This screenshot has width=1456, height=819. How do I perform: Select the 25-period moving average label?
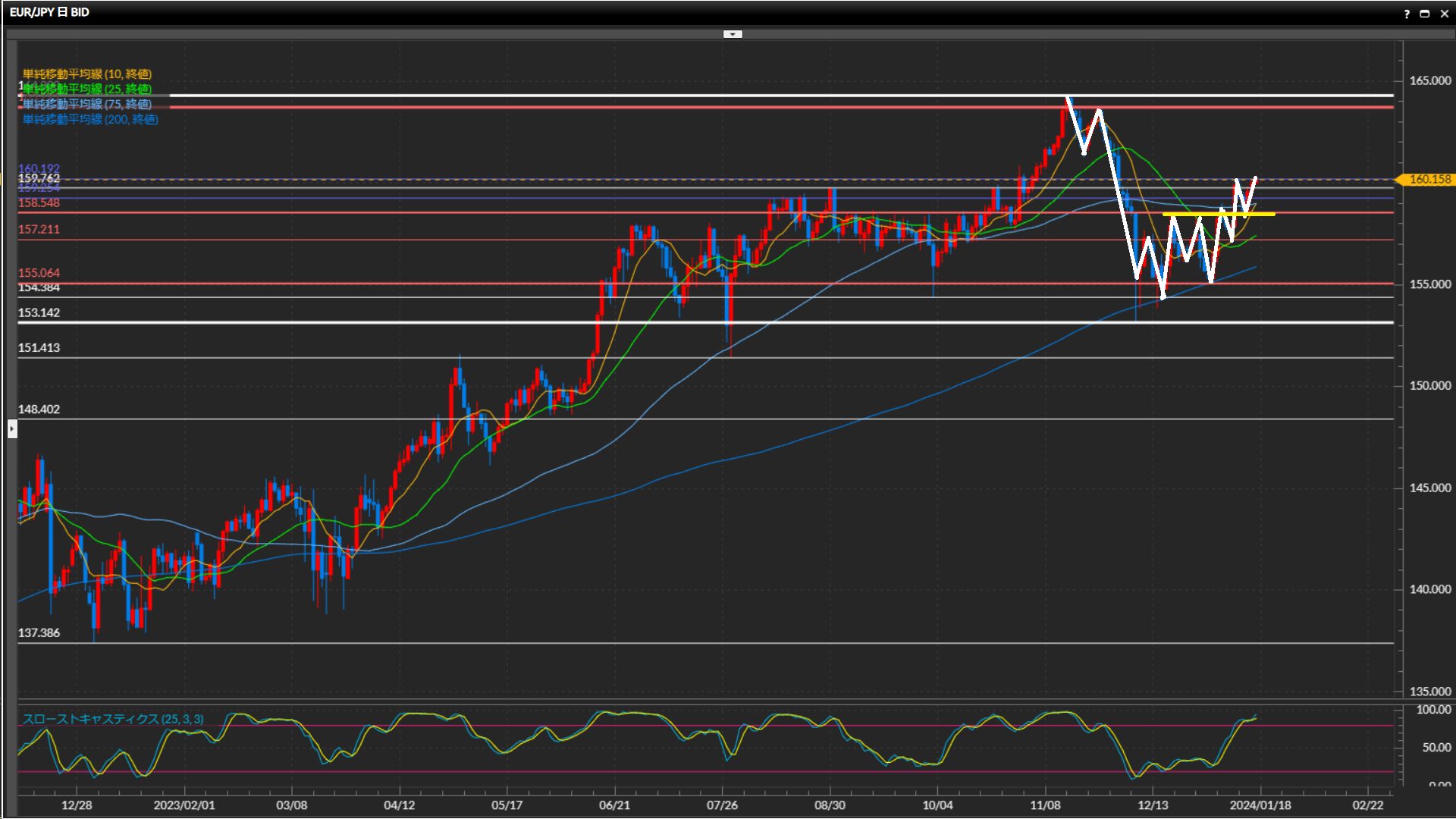pyautogui.click(x=87, y=89)
